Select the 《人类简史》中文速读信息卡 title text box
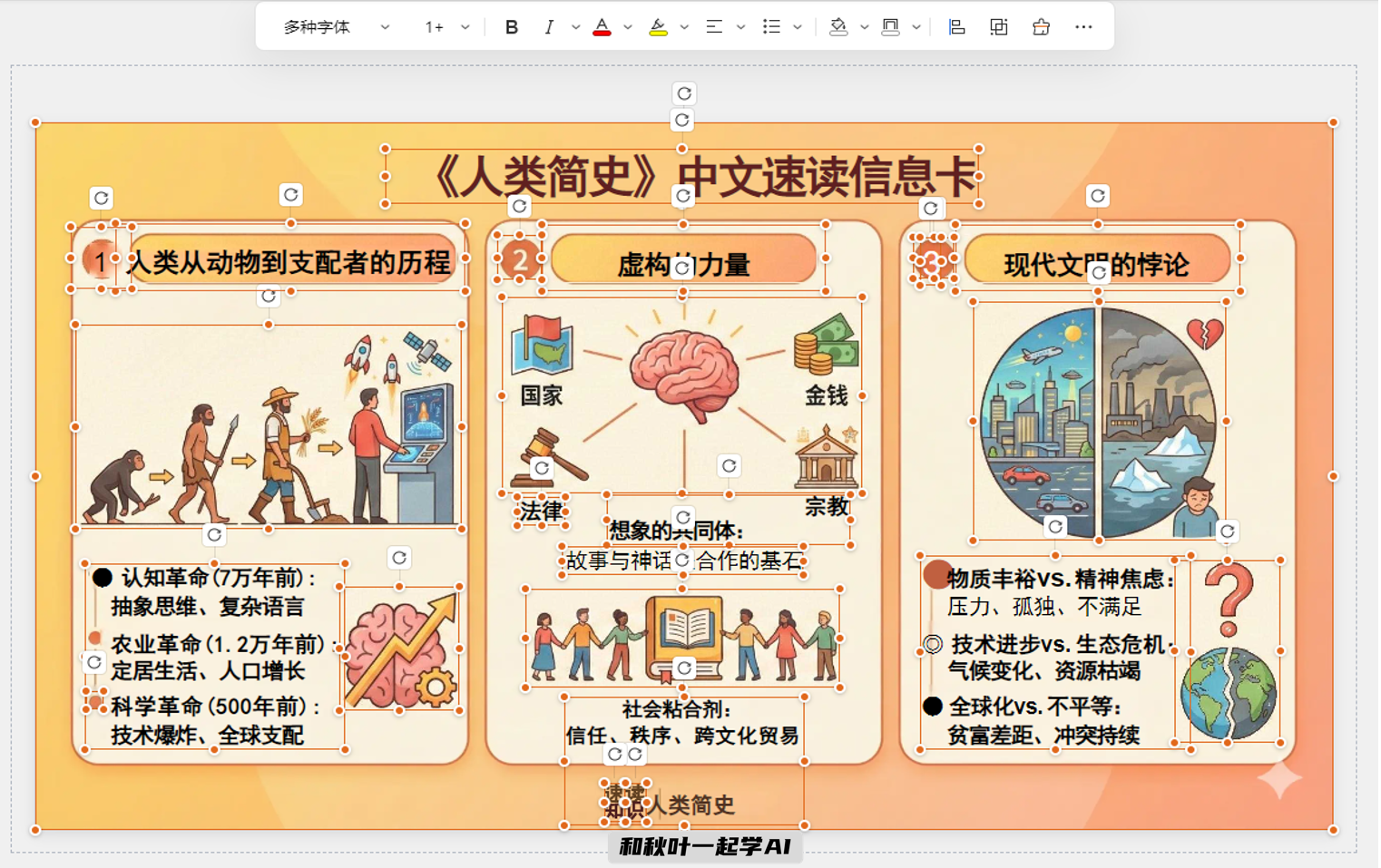The width and height of the screenshot is (1381, 868). pos(681,174)
